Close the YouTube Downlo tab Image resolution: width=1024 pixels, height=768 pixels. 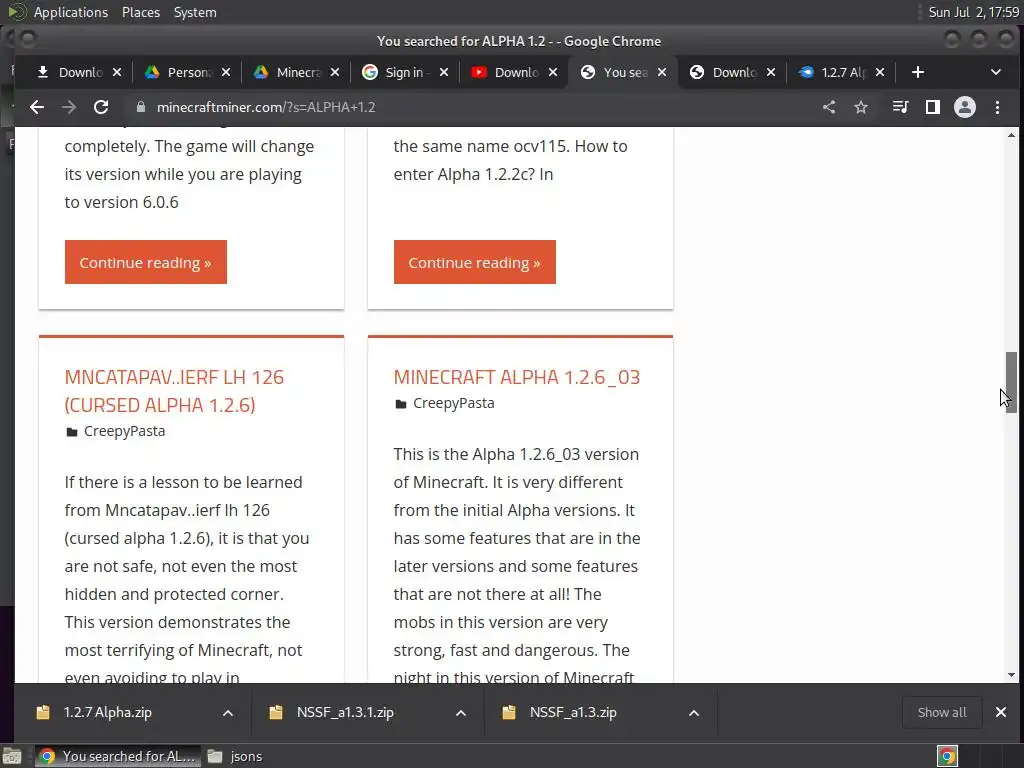pos(552,72)
